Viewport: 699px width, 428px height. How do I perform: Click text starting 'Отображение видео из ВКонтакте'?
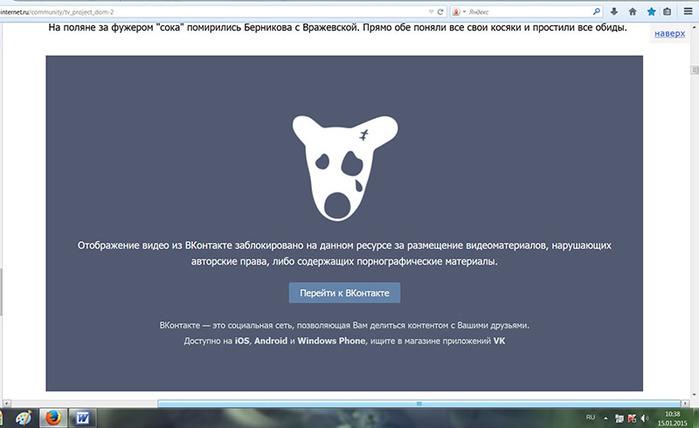[x=344, y=253]
